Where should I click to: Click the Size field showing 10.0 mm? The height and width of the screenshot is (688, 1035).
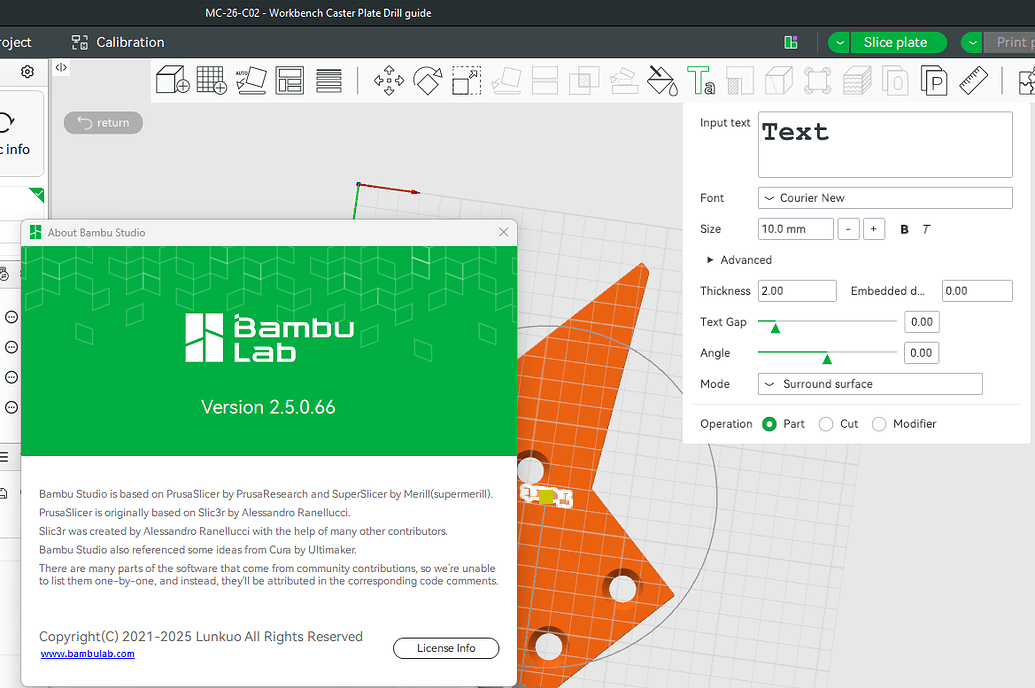(x=795, y=229)
